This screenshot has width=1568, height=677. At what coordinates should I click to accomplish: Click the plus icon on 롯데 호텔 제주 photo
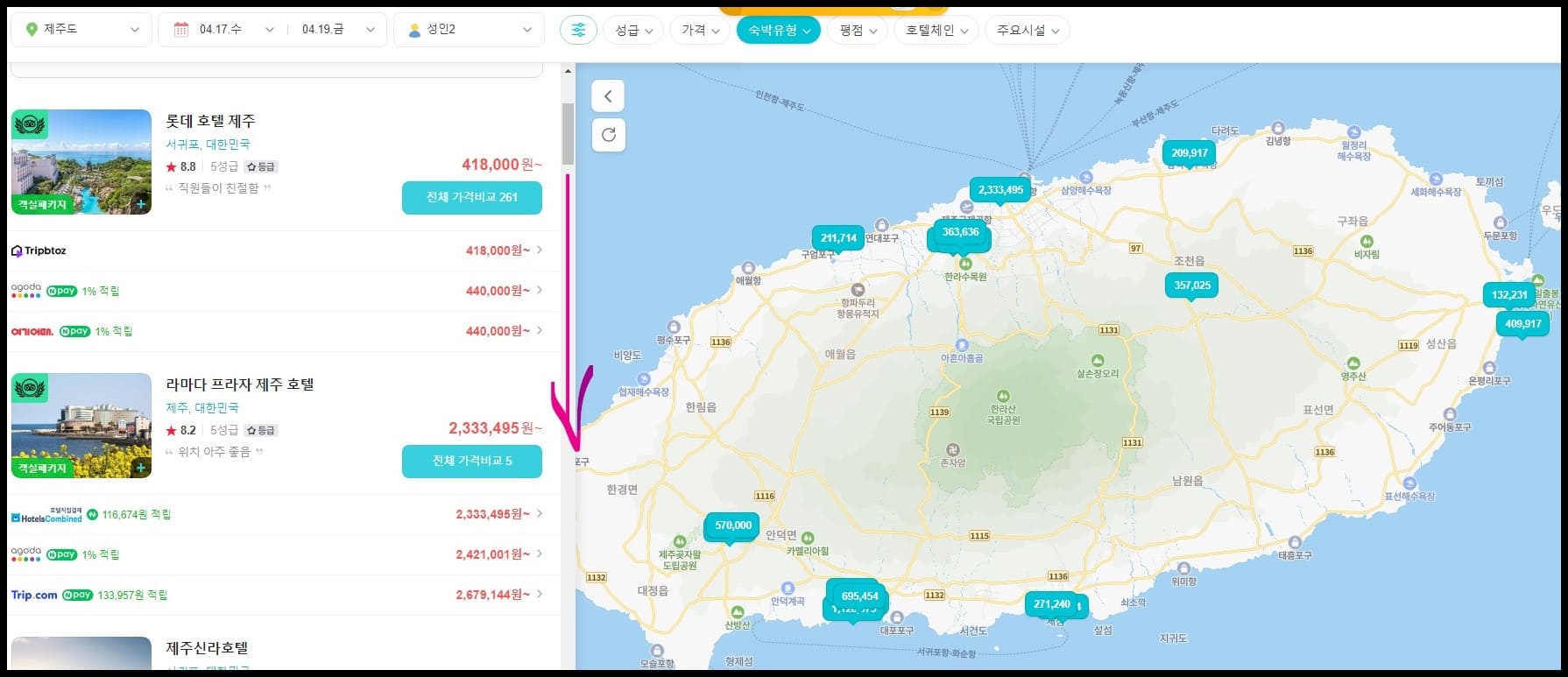141,204
